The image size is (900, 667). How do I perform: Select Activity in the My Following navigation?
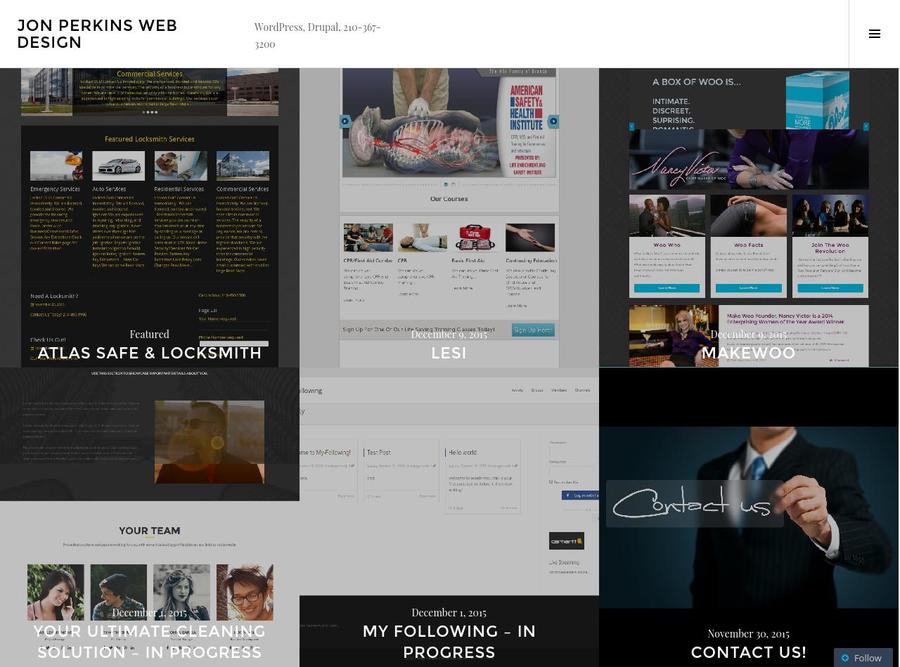tap(517, 390)
